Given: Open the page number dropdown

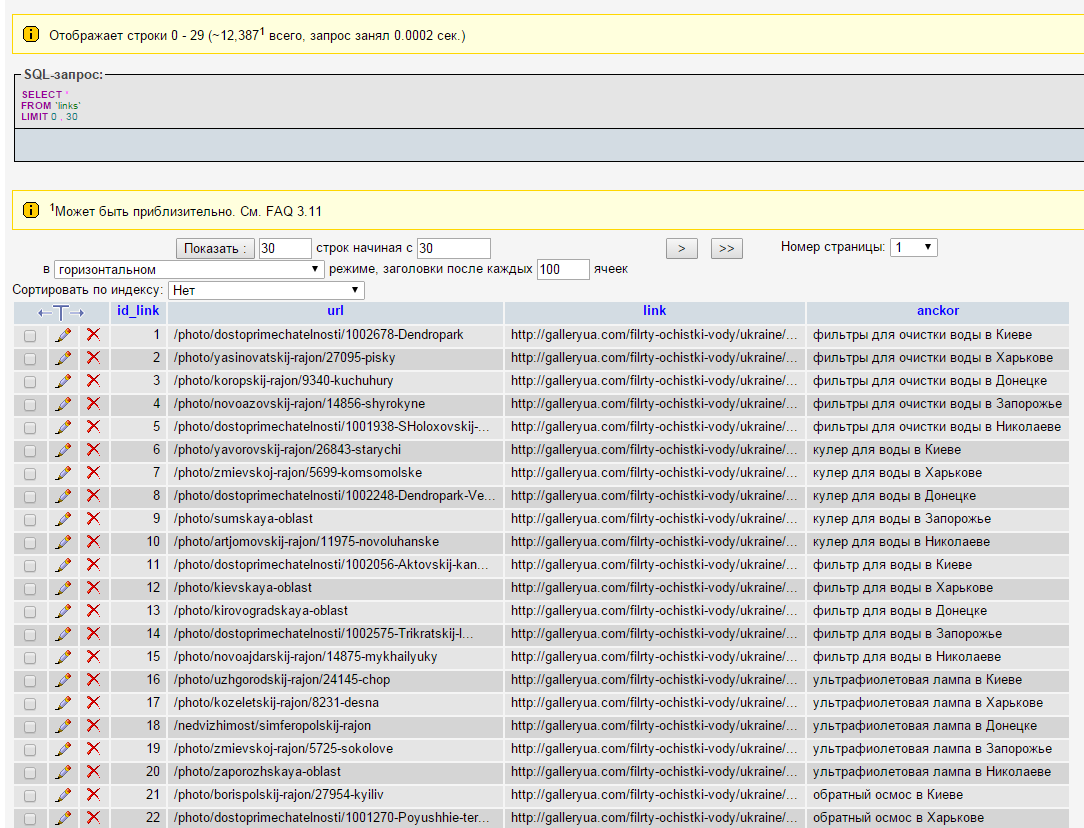Looking at the screenshot, I should pyautogui.click(x=913, y=247).
